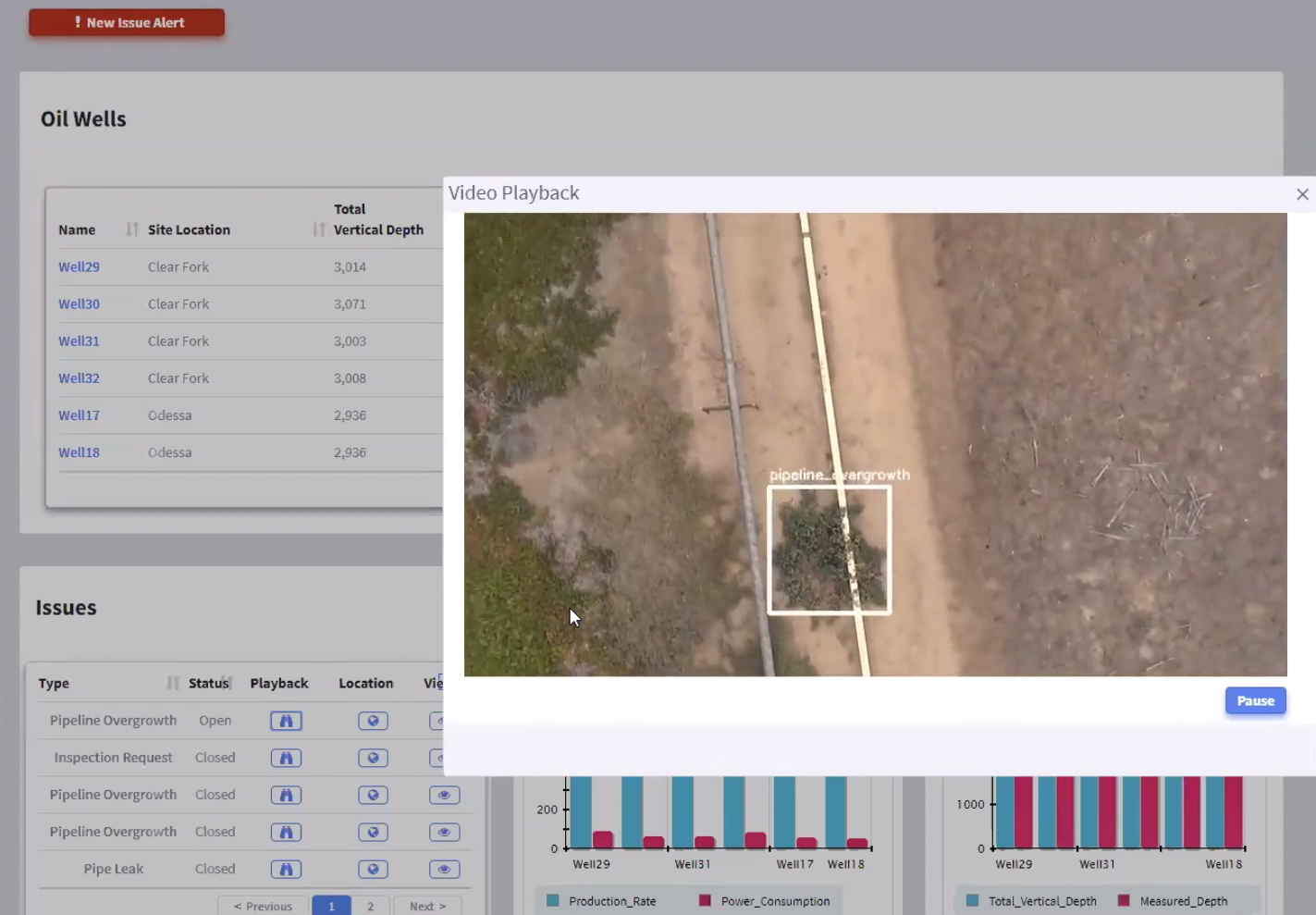This screenshot has height=915, width=1316.
Task: Show location of Inspection Request issue
Action: (x=373, y=758)
